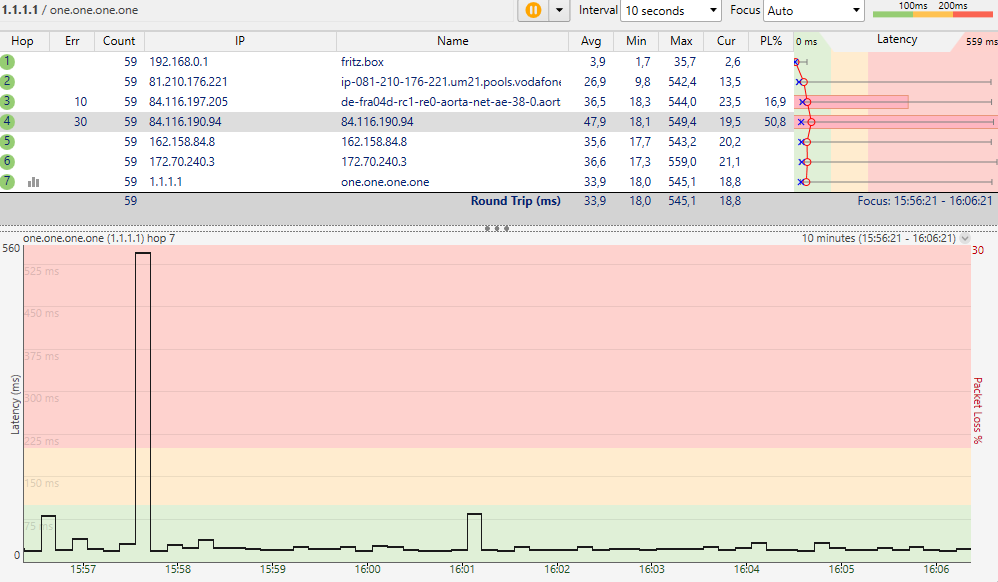Open the Interval 10 seconds combo box
This screenshot has width=998, height=582.
pos(671,10)
